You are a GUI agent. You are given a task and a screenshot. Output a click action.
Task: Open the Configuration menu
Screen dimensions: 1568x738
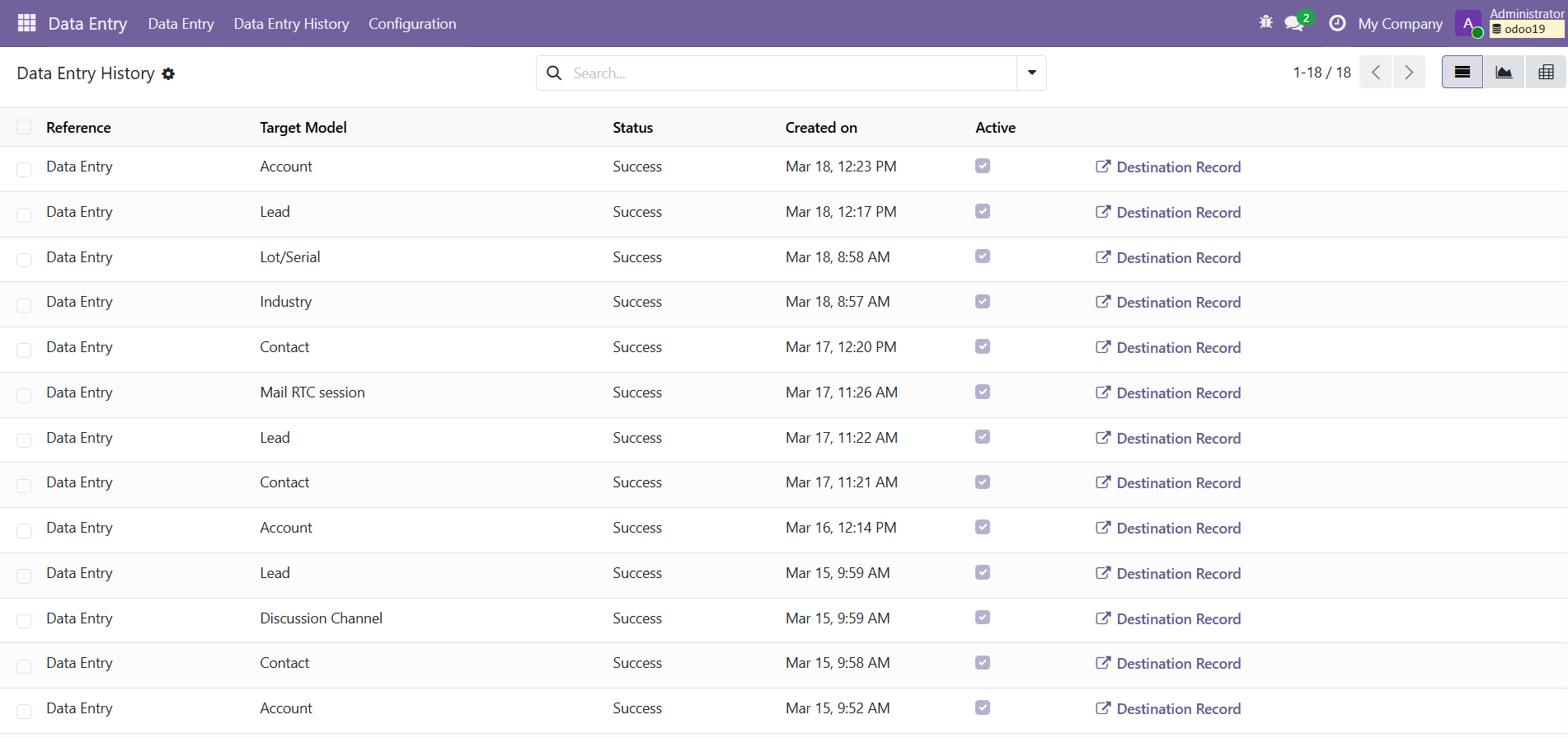412,24
